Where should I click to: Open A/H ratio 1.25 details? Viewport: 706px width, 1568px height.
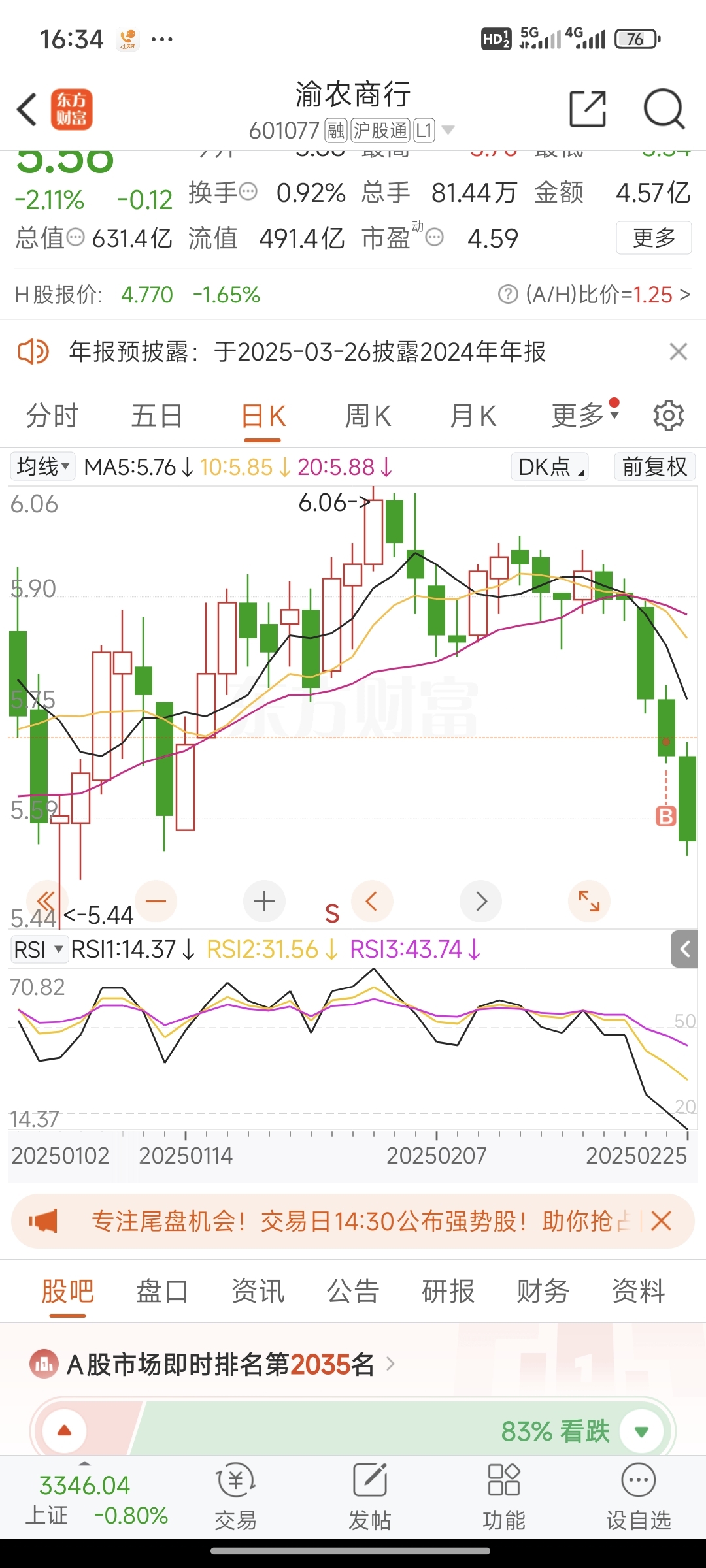click(x=609, y=295)
